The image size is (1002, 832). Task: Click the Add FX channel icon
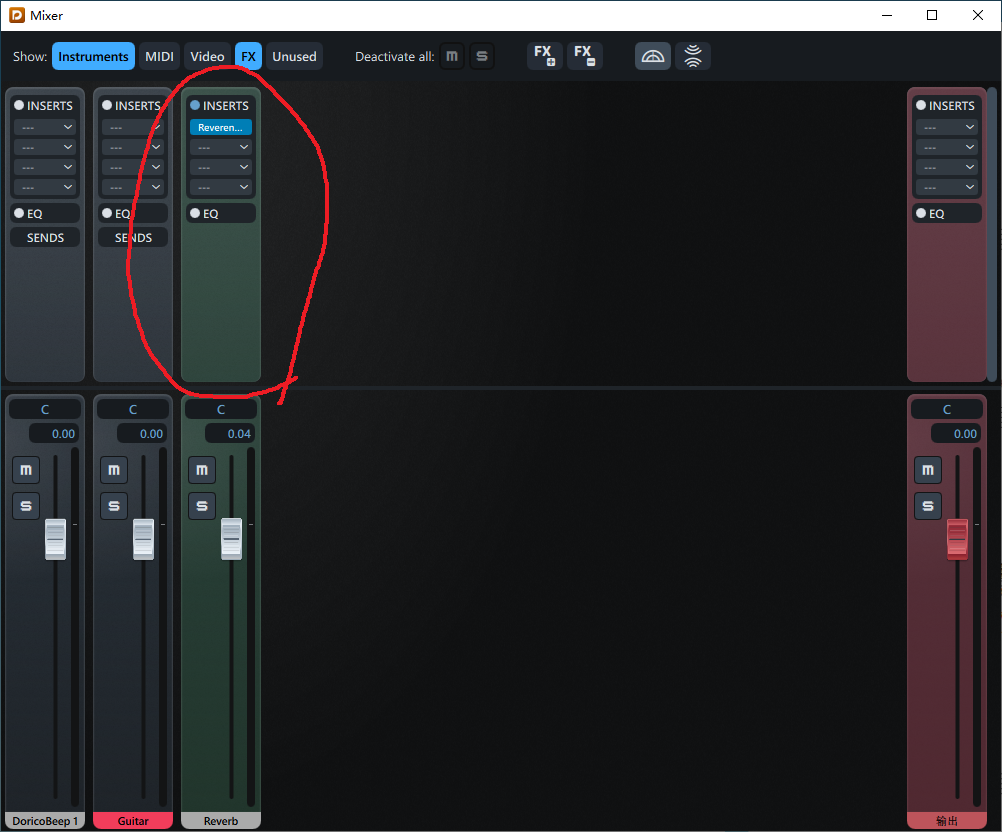point(544,56)
